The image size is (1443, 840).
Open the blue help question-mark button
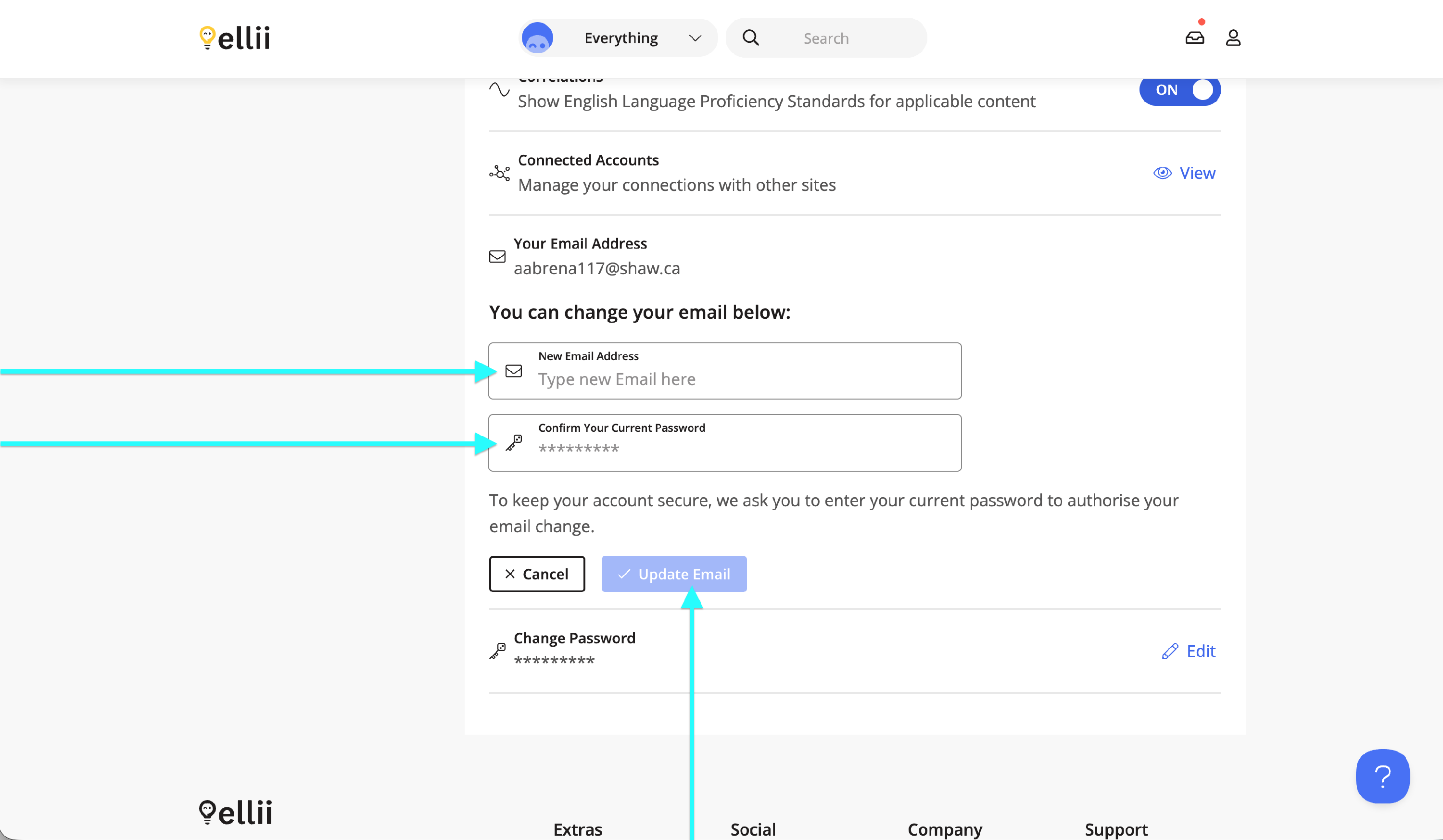tap(1382, 777)
